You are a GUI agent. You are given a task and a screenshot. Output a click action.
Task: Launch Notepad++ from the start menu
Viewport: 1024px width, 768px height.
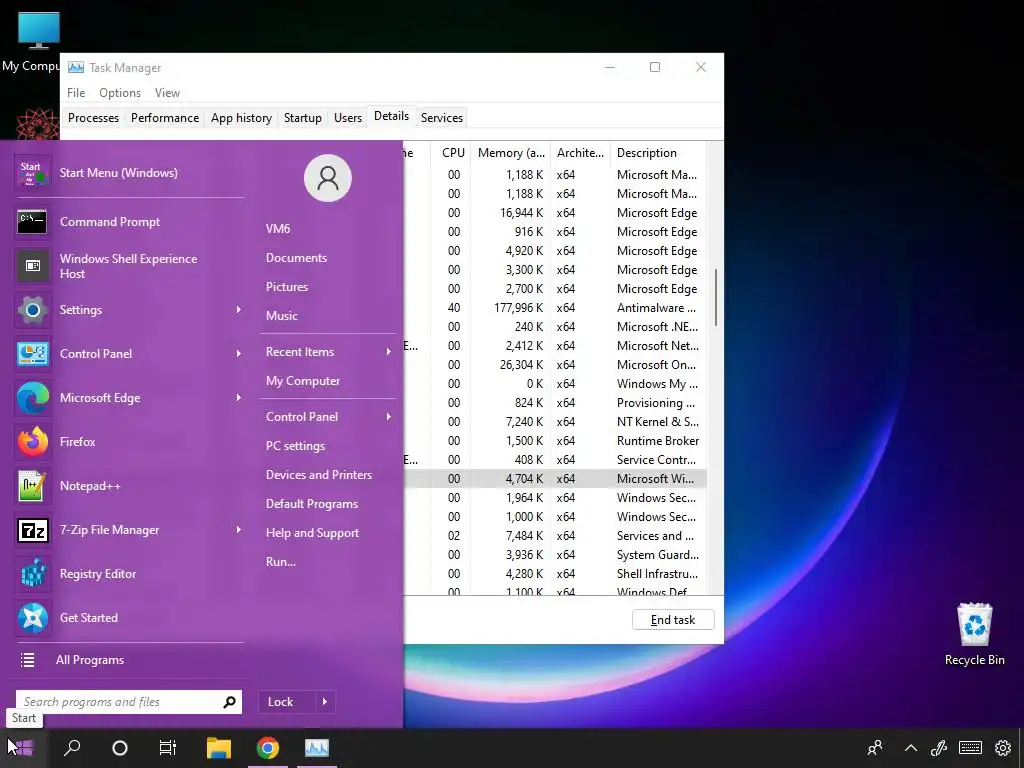pyautogui.click(x=129, y=486)
